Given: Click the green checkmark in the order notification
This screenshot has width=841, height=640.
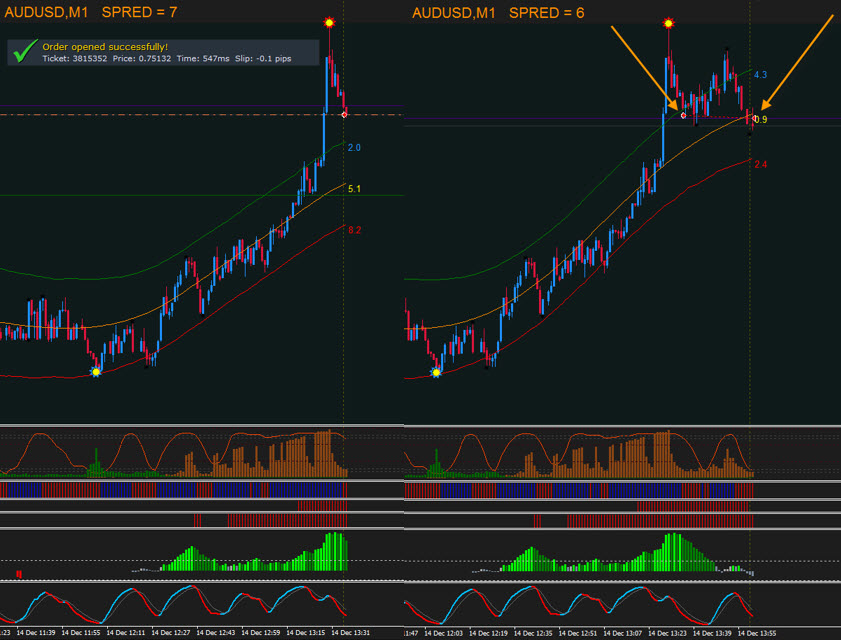Looking at the screenshot, I should (x=25, y=51).
